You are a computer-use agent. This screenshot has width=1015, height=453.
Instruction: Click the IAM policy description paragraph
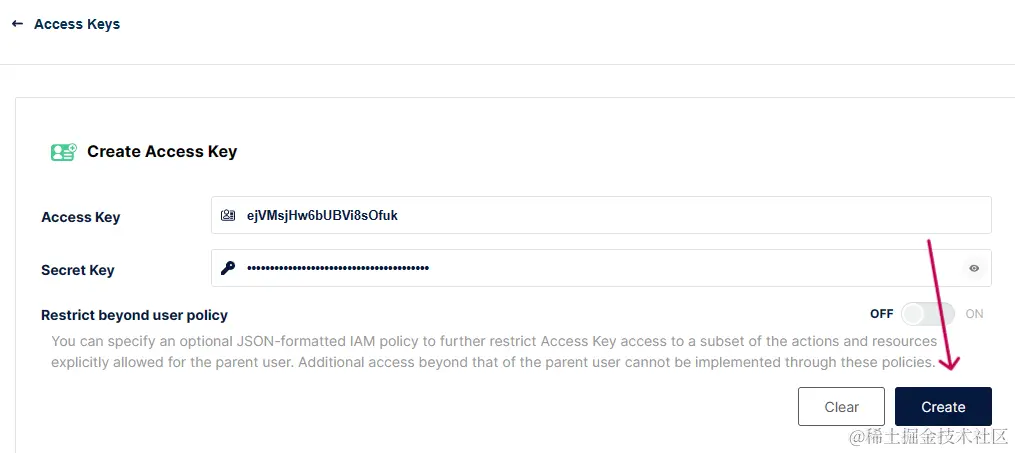(x=494, y=351)
